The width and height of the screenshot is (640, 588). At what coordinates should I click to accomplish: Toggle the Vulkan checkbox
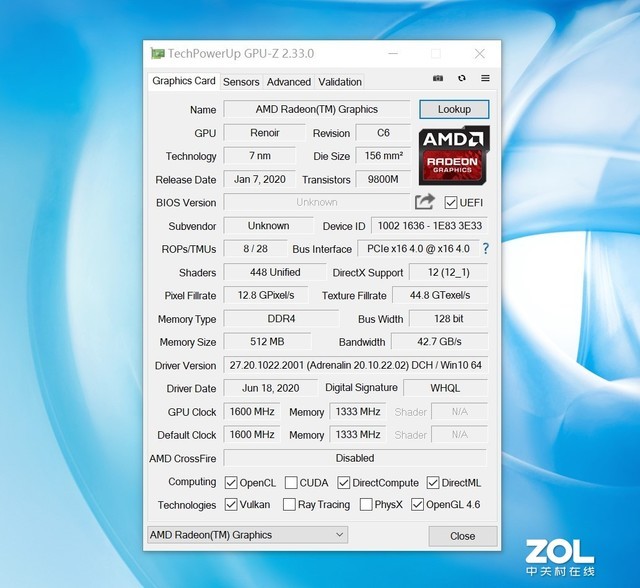(x=231, y=504)
